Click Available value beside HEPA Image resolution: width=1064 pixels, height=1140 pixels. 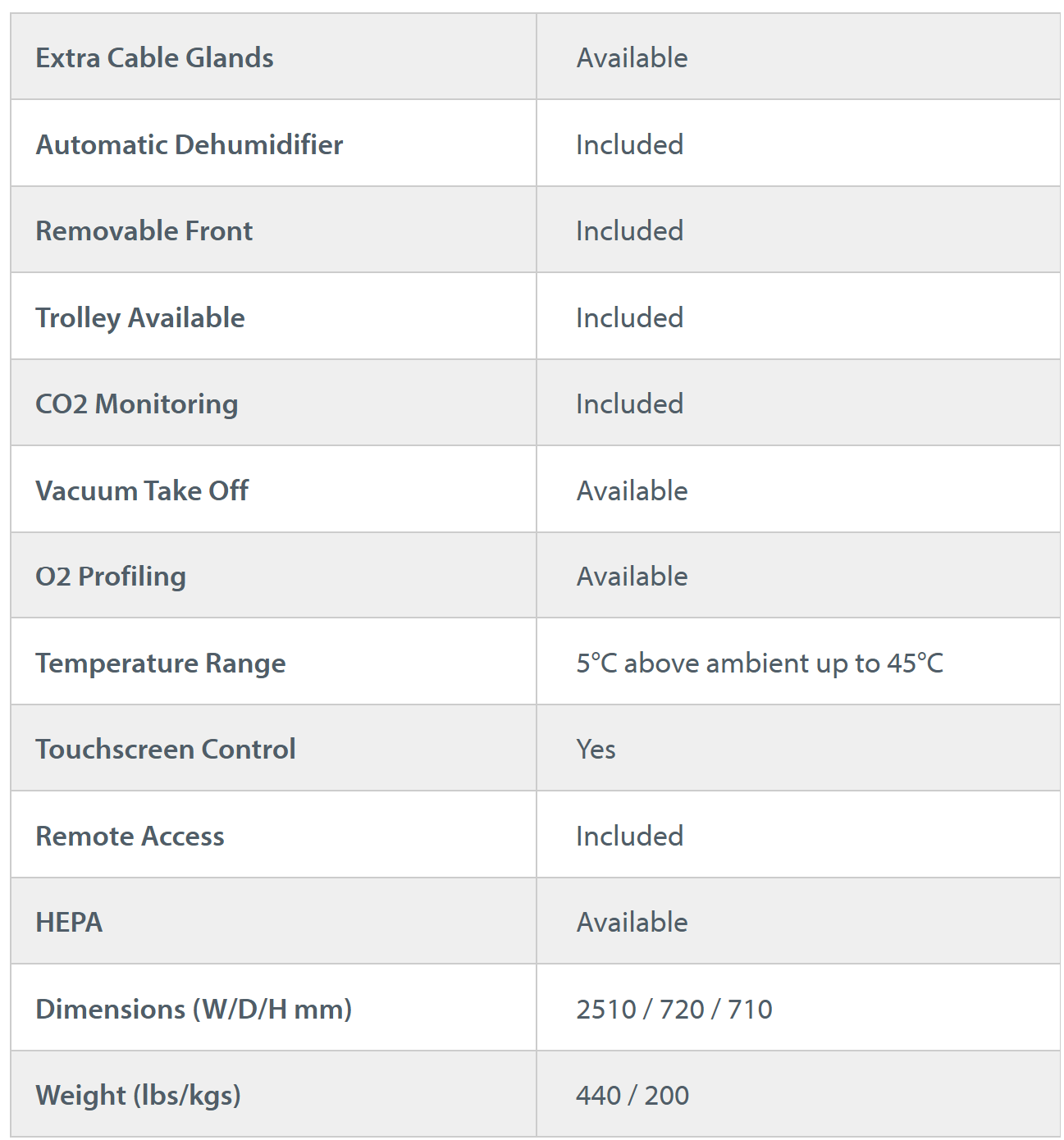(632, 922)
